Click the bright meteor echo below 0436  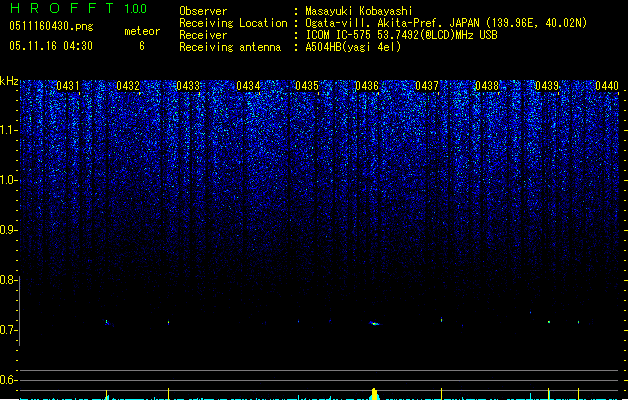pyautogui.click(x=374, y=323)
